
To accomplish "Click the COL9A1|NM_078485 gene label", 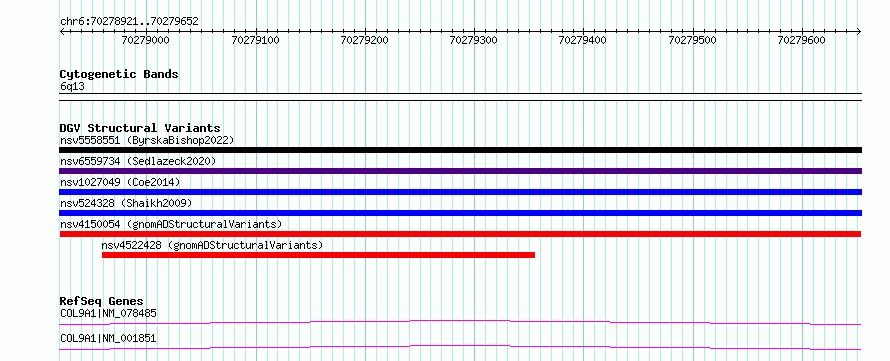I will pyautogui.click(x=108, y=313).
